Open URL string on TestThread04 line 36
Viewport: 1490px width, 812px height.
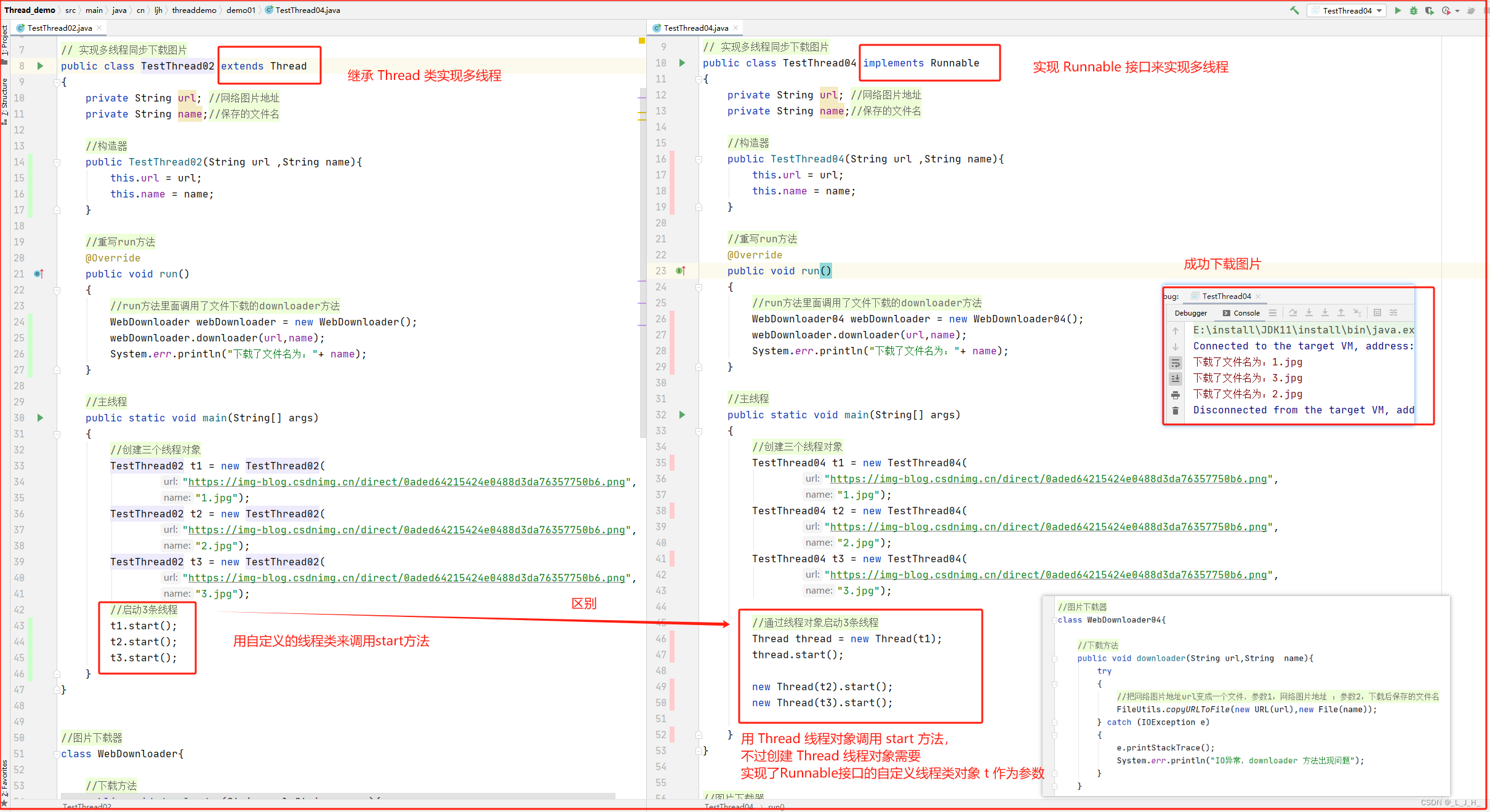click(x=1048, y=479)
